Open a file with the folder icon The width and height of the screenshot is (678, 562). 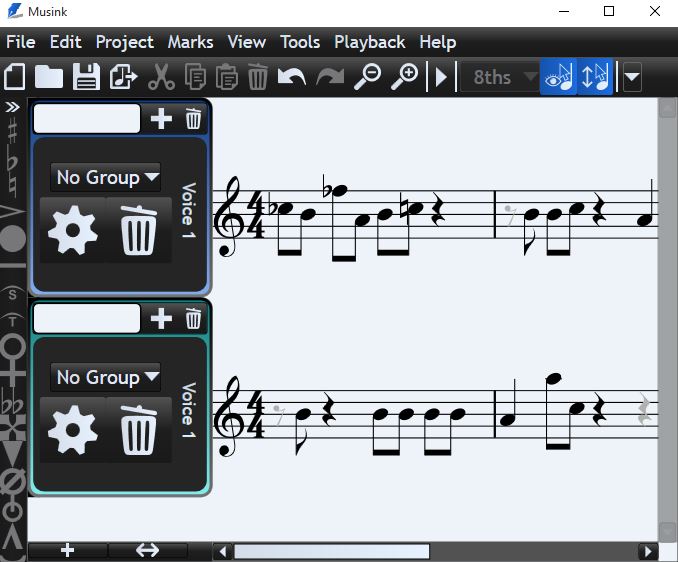[x=50, y=77]
